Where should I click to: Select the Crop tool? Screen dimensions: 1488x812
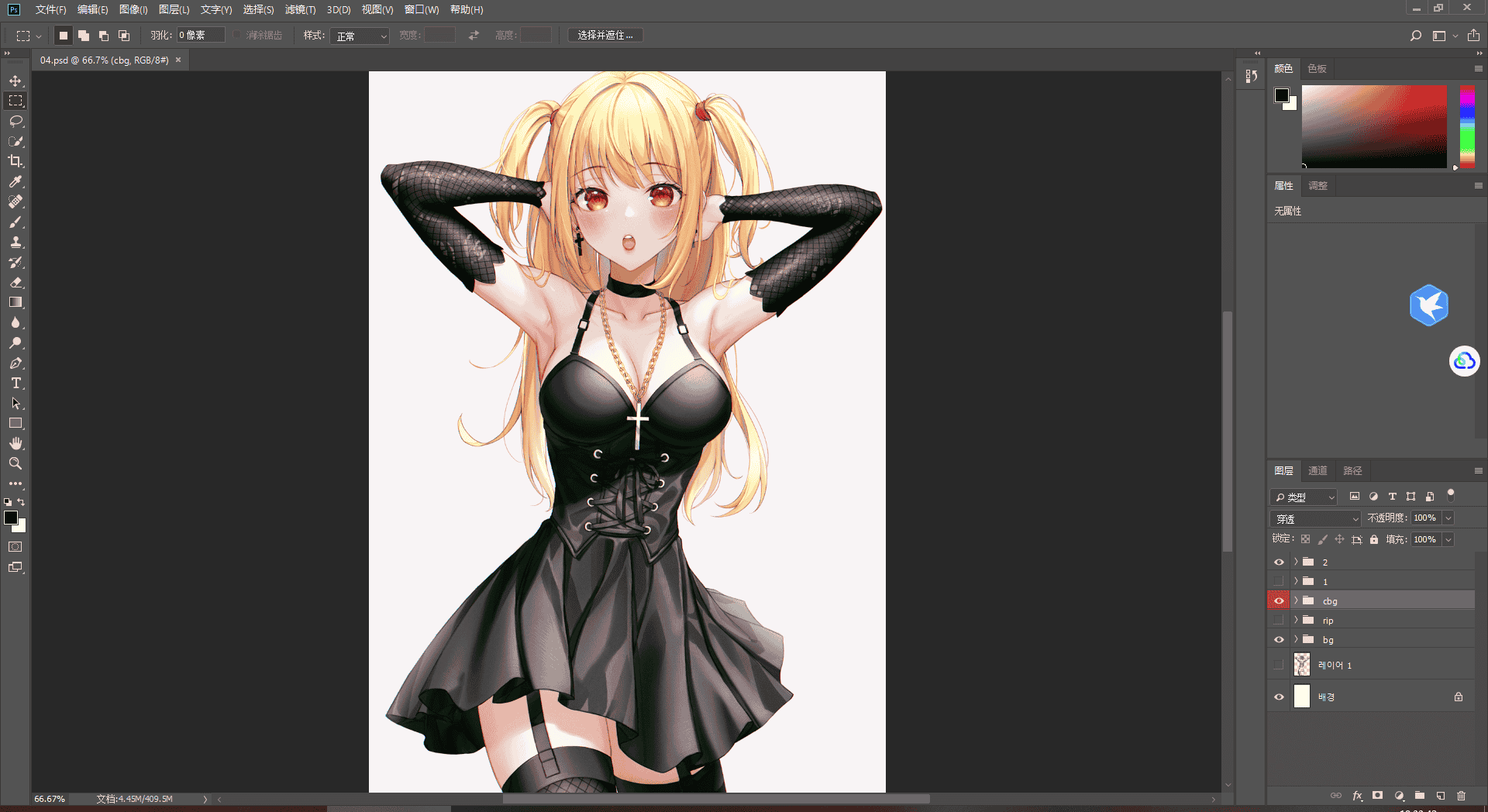[x=15, y=161]
